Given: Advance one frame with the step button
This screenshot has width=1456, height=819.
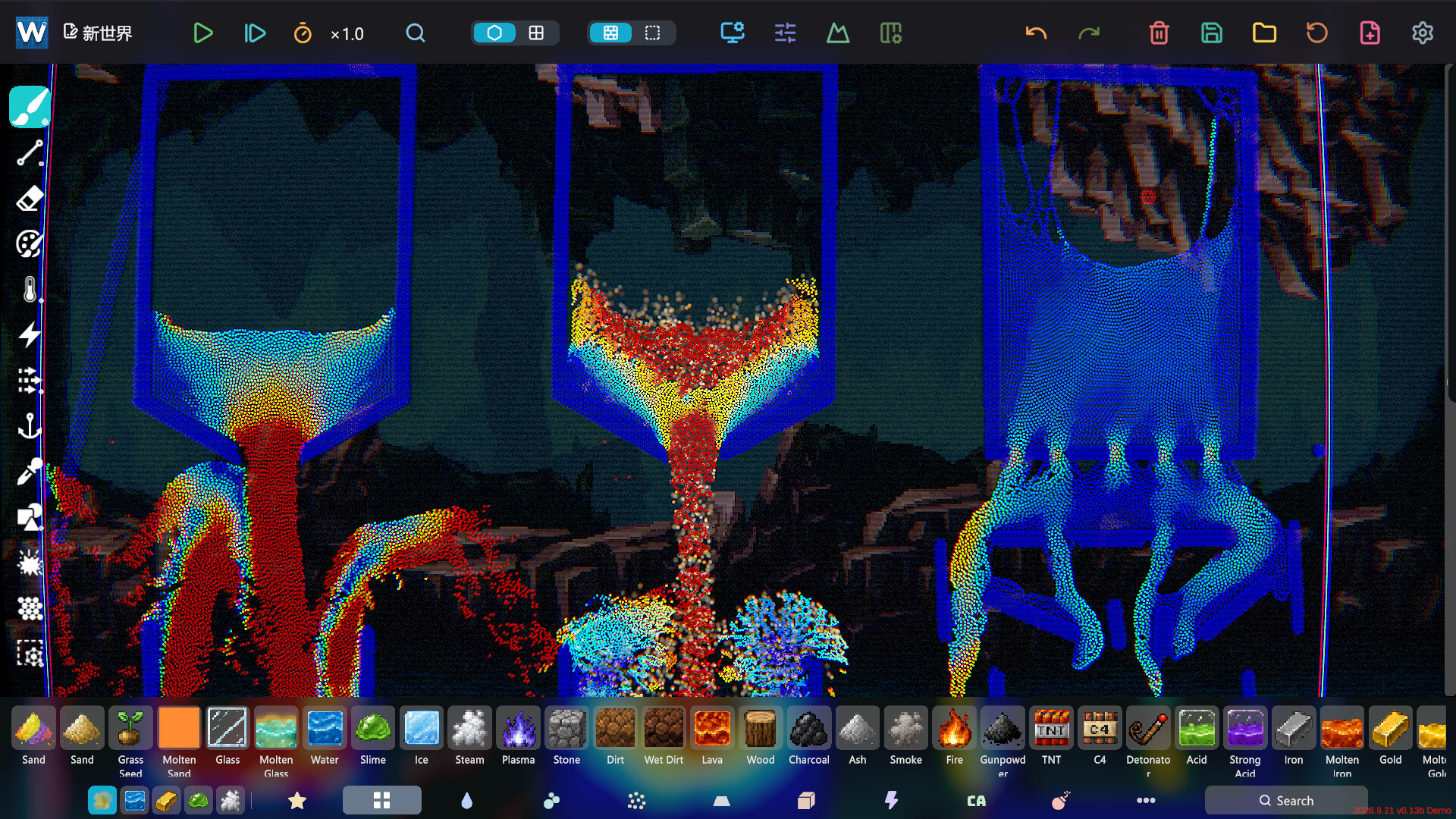Looking at the screenshot, I should coord(255,33).
